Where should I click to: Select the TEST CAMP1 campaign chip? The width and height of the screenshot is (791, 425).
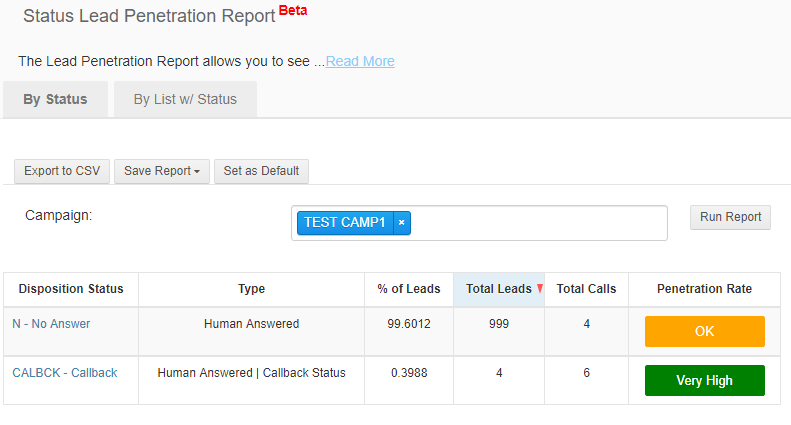click(x=344, y=223)
